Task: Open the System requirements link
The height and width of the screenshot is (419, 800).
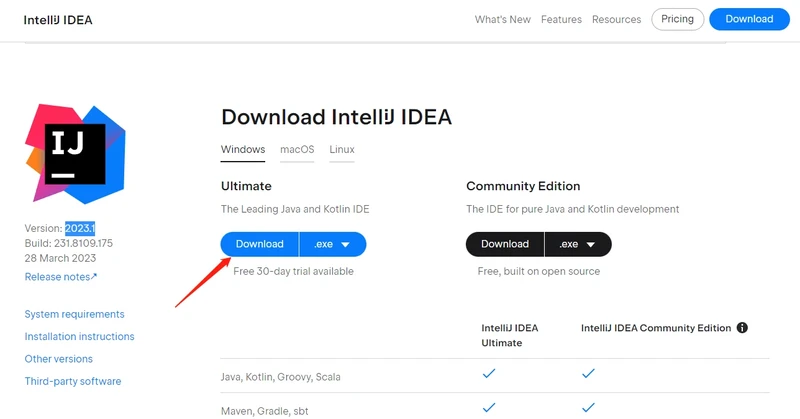Action: pyautogui.click(x=75, y=314)
